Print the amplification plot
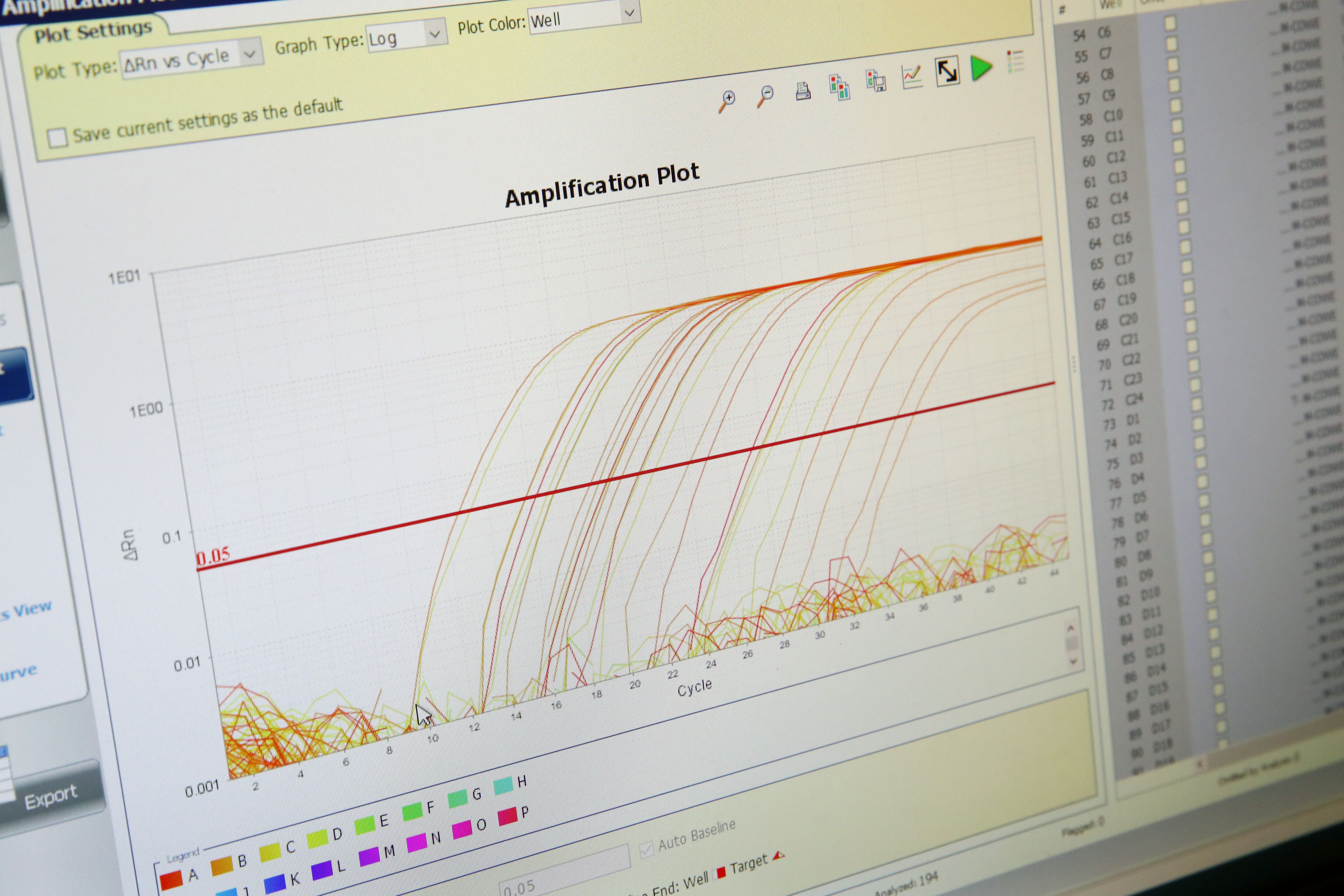 pyautogui.click(x=803, y=91)
